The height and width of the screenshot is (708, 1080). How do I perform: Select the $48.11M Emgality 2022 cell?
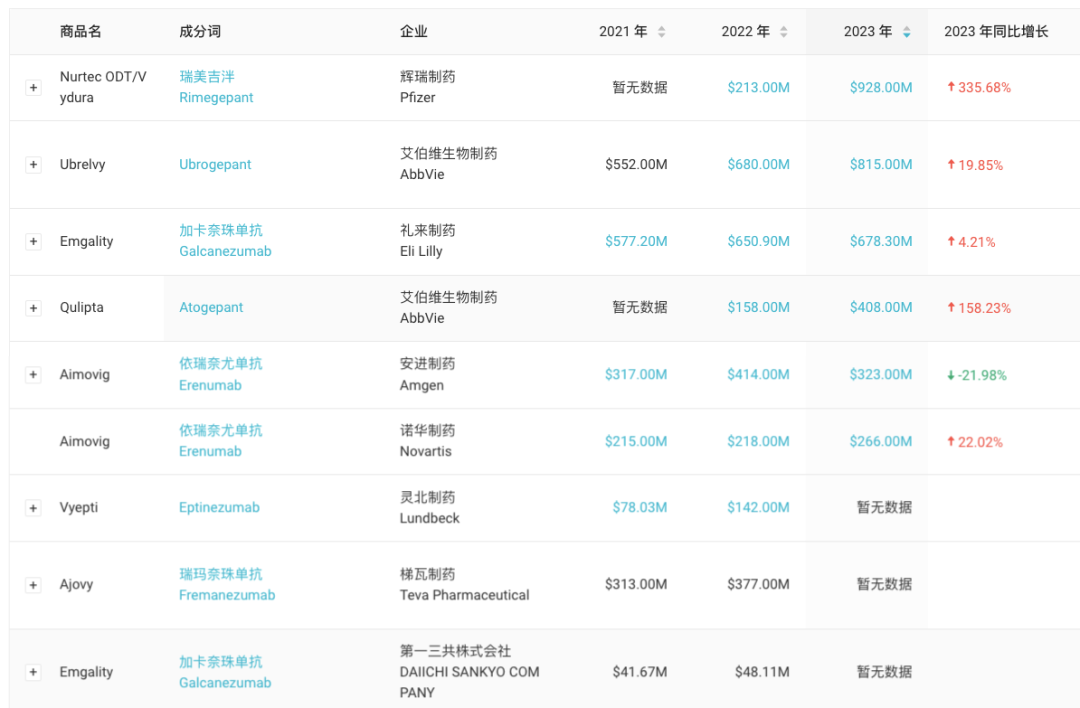(x=762, y=671)
